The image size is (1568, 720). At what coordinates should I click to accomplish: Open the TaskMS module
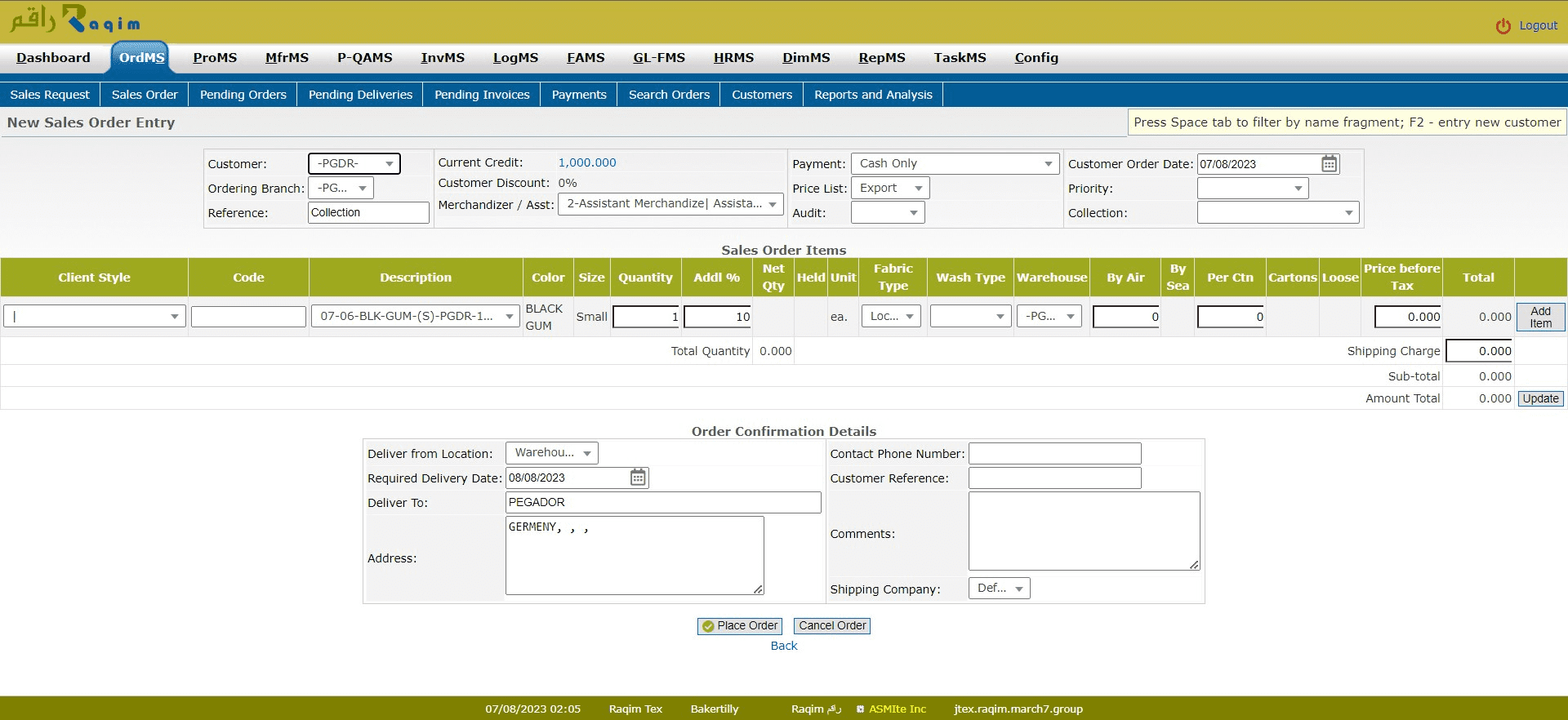coord(960,58)
